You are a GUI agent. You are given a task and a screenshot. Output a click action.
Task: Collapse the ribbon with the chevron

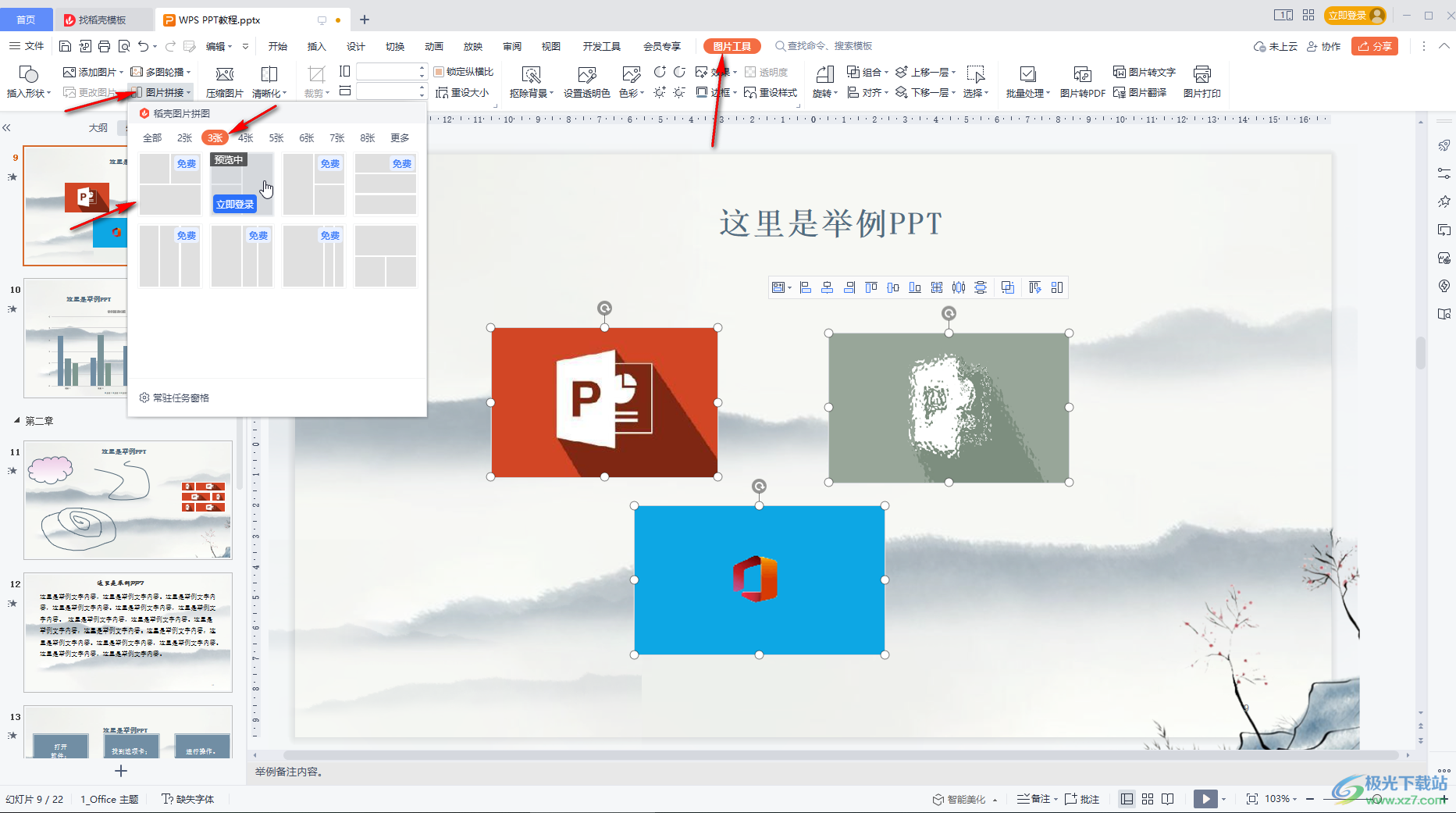pyautogui.click(x=1444, y=46)
